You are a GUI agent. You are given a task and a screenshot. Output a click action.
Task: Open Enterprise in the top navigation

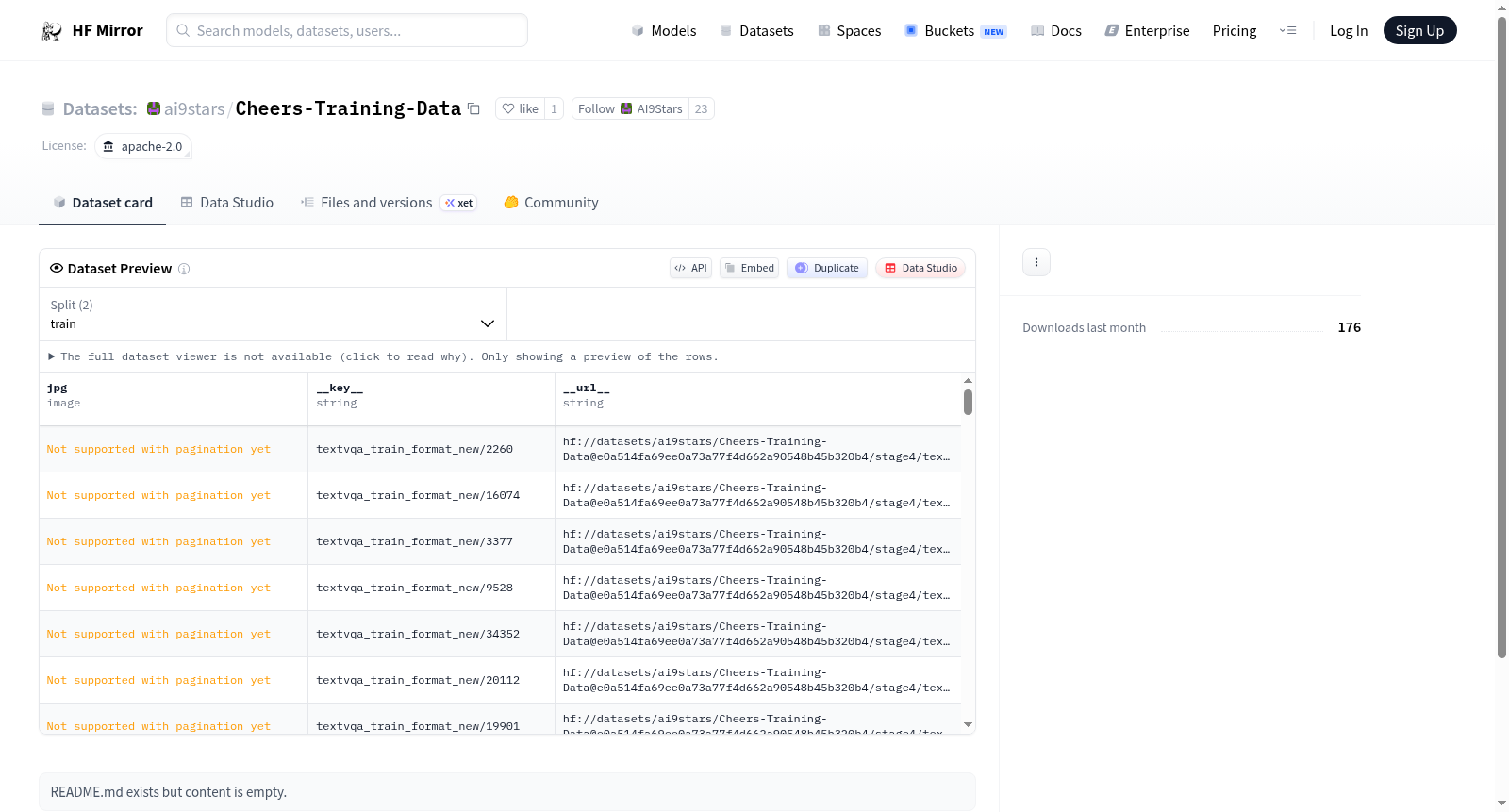[1147, 31]
